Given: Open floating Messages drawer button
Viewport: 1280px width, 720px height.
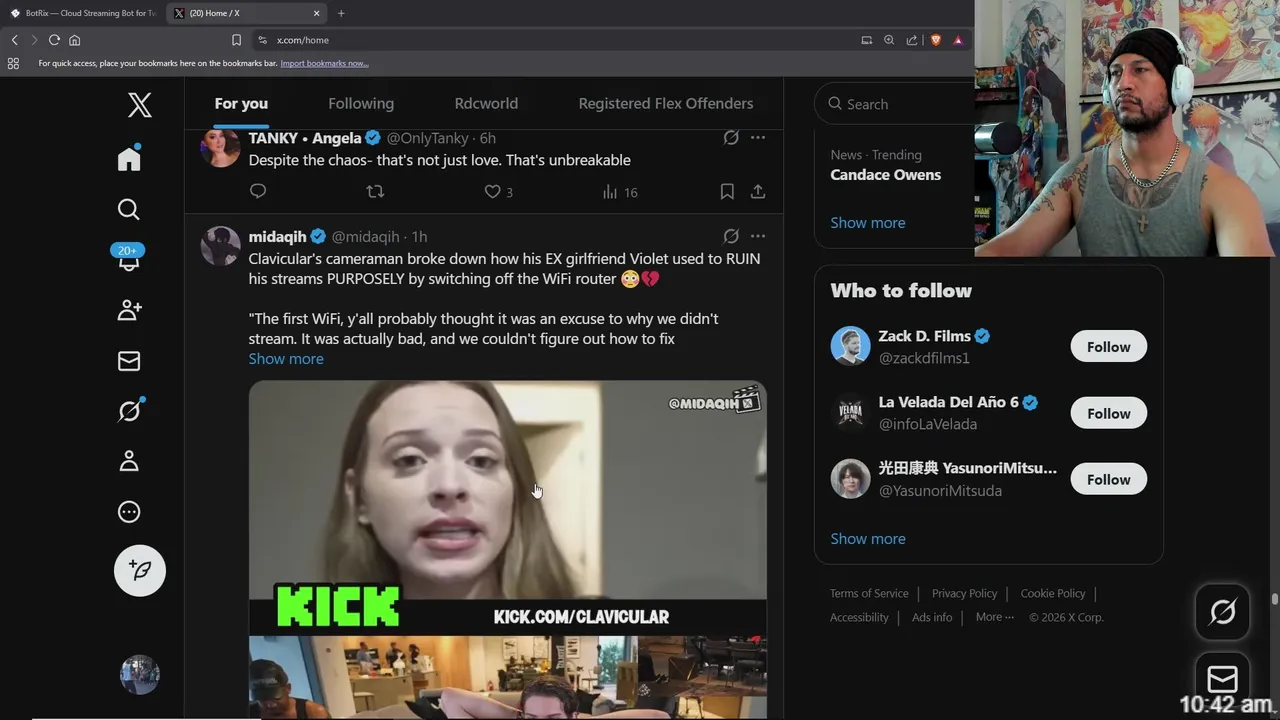Looking at the screenshot, I should [1222, 680].
